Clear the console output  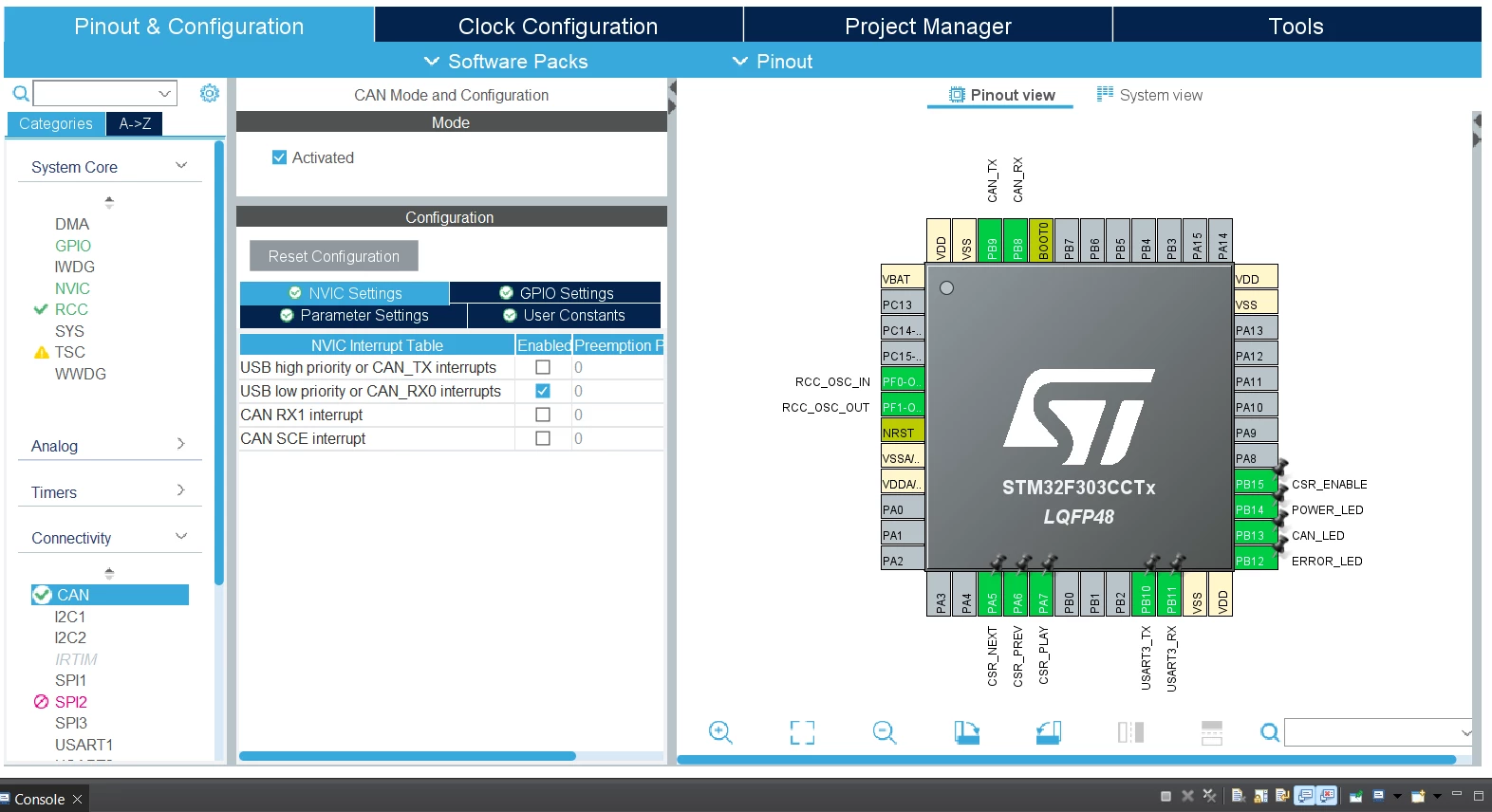click(x=1239, y=797)
